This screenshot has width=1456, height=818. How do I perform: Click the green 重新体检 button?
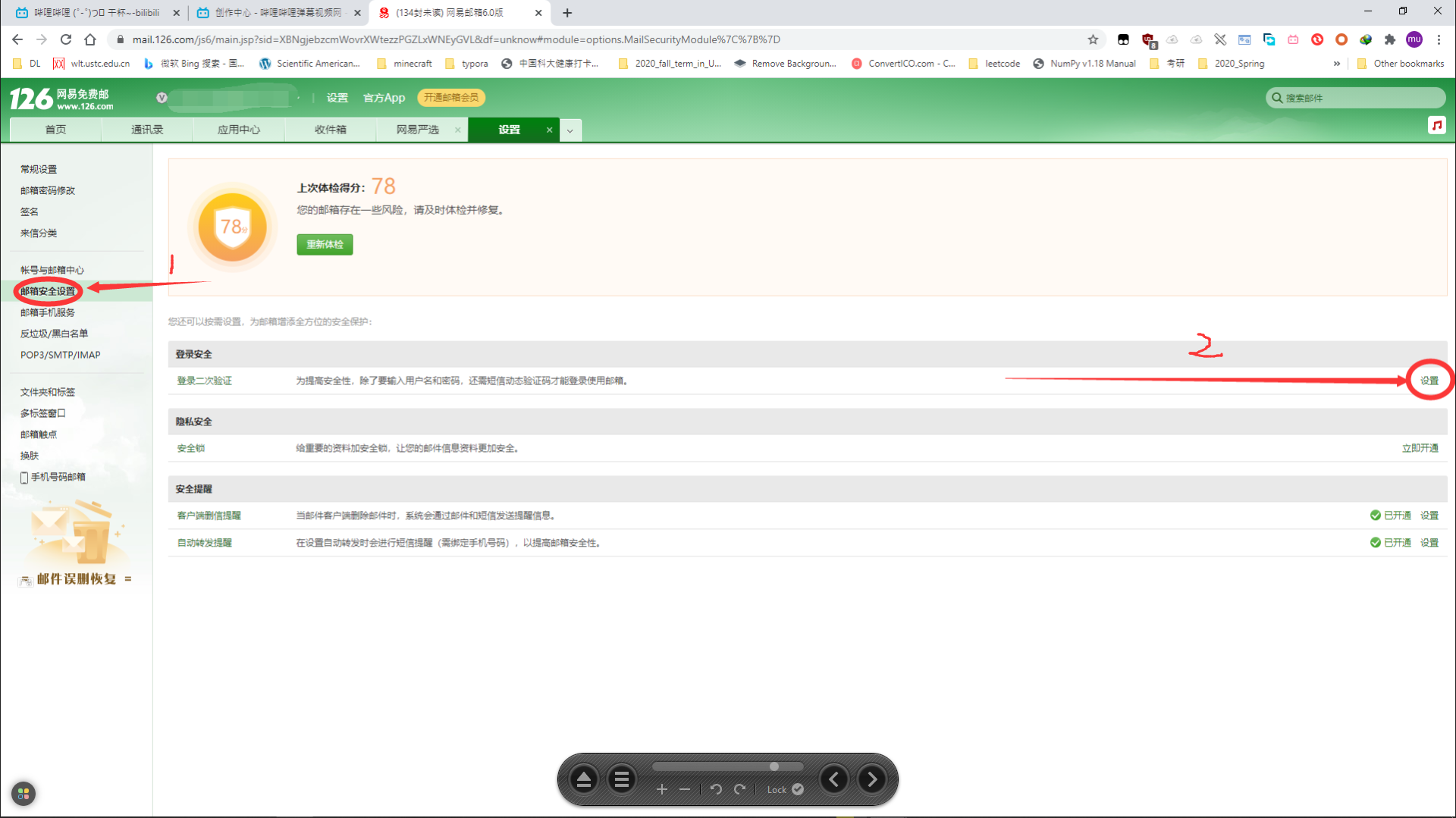point(325,244)
